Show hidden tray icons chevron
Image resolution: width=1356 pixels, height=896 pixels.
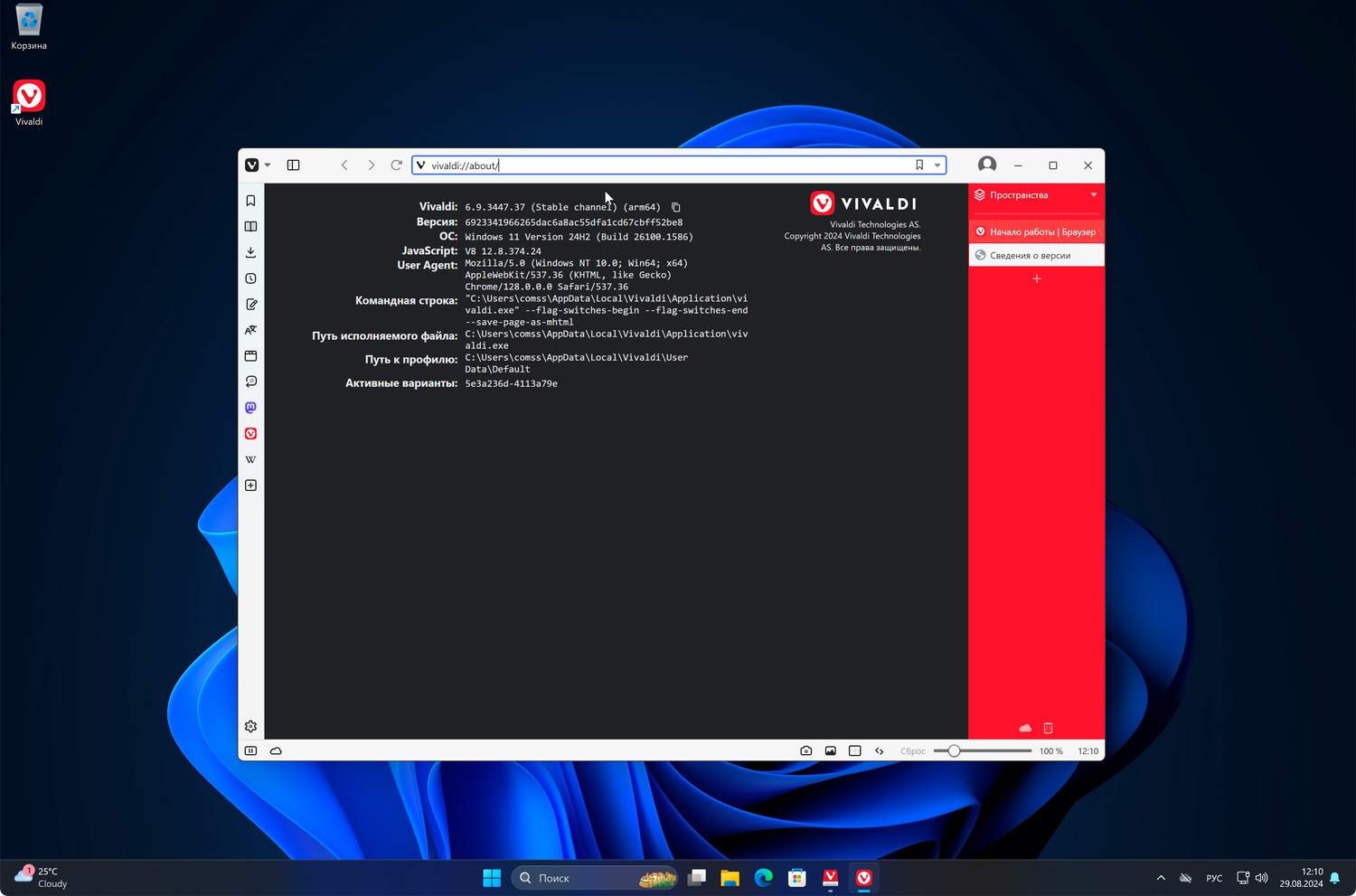point(1161,878)
